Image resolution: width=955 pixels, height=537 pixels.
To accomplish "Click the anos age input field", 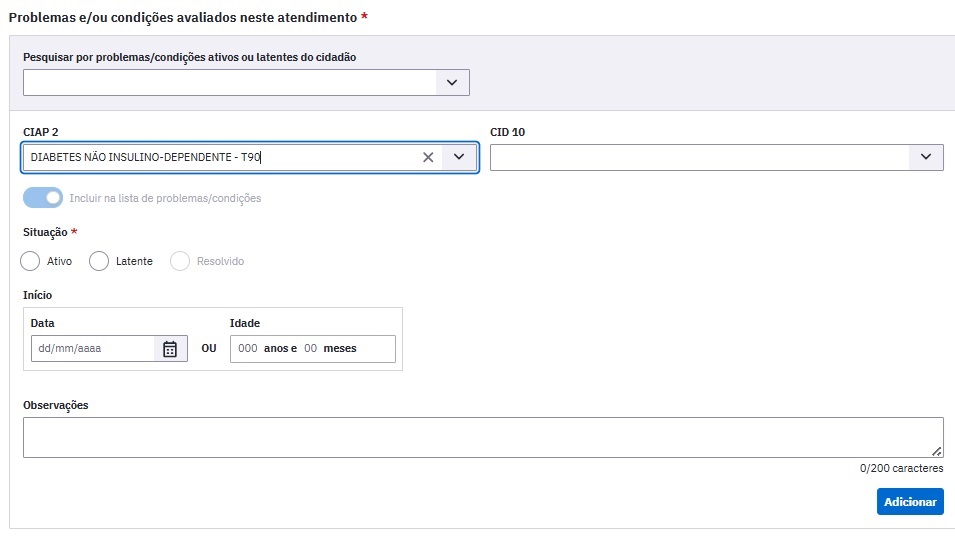I will click(248, 348).
